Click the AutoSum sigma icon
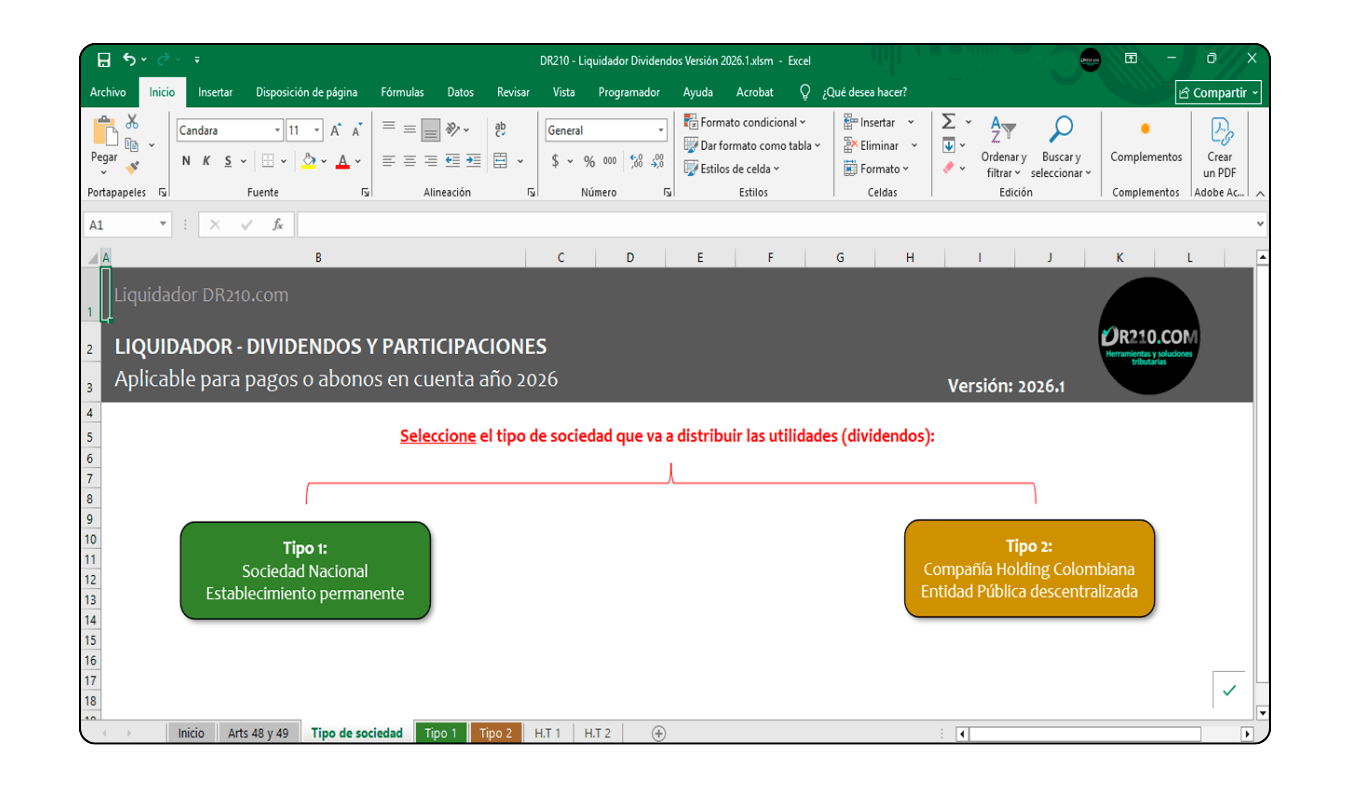The height and width of the screenshot is (788, 1350). [x=949, y=122]
